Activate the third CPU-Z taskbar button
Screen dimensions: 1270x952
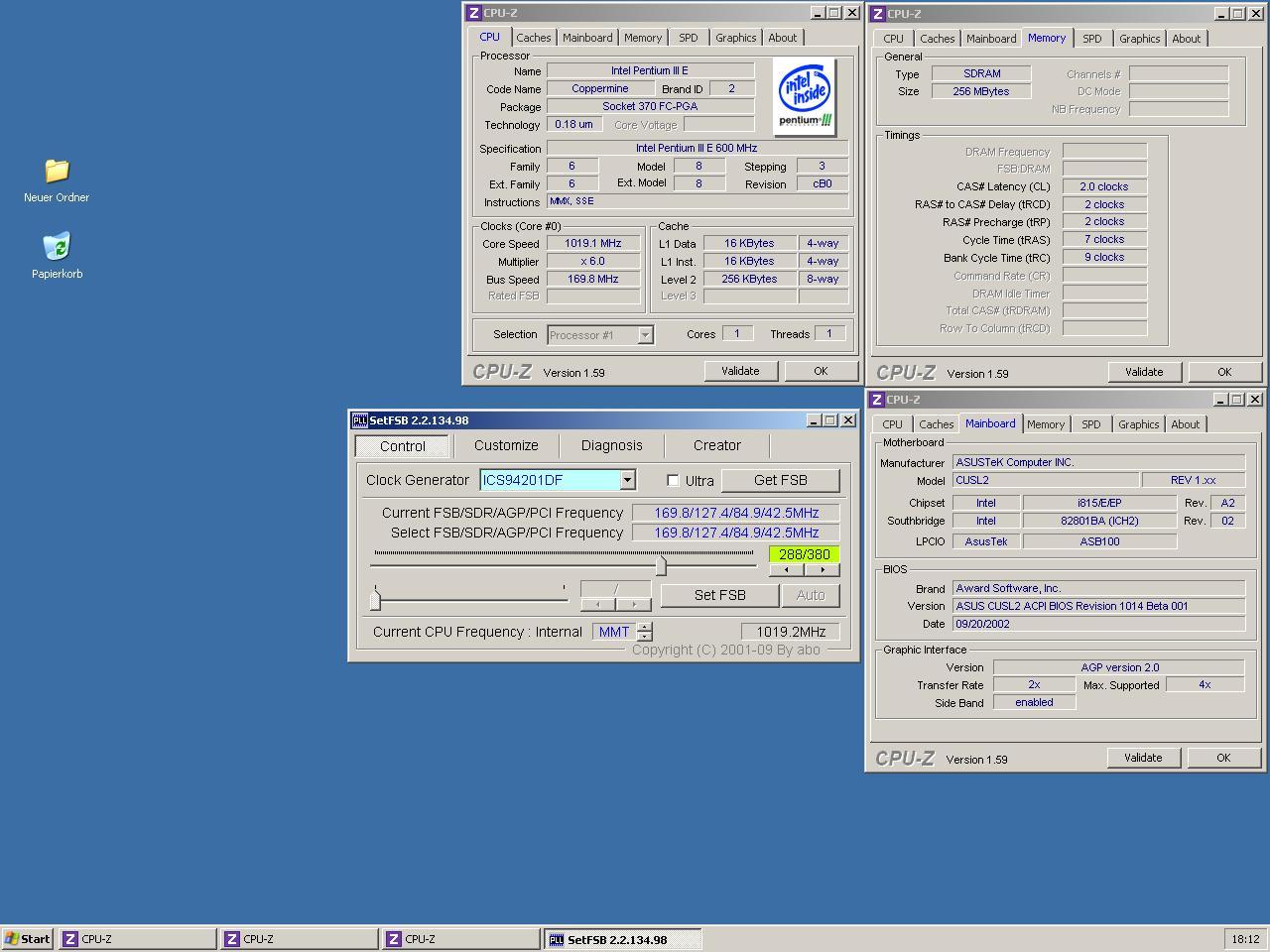pyautogui.click(x=460, y=939)
